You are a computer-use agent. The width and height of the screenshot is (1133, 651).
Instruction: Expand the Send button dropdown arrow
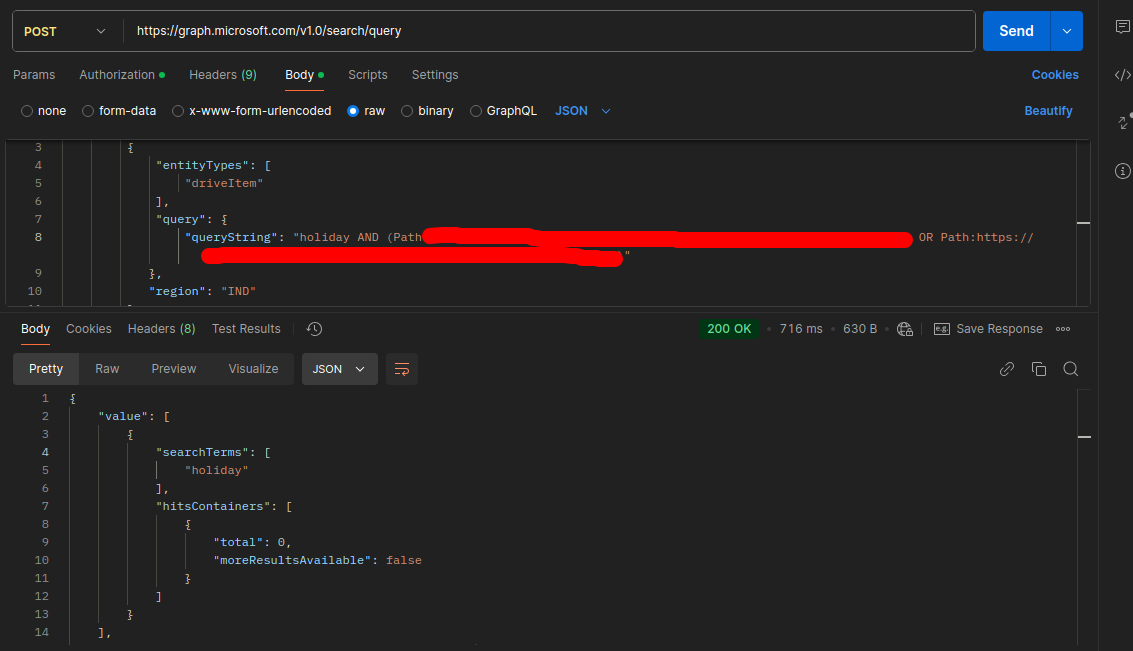1066,31
